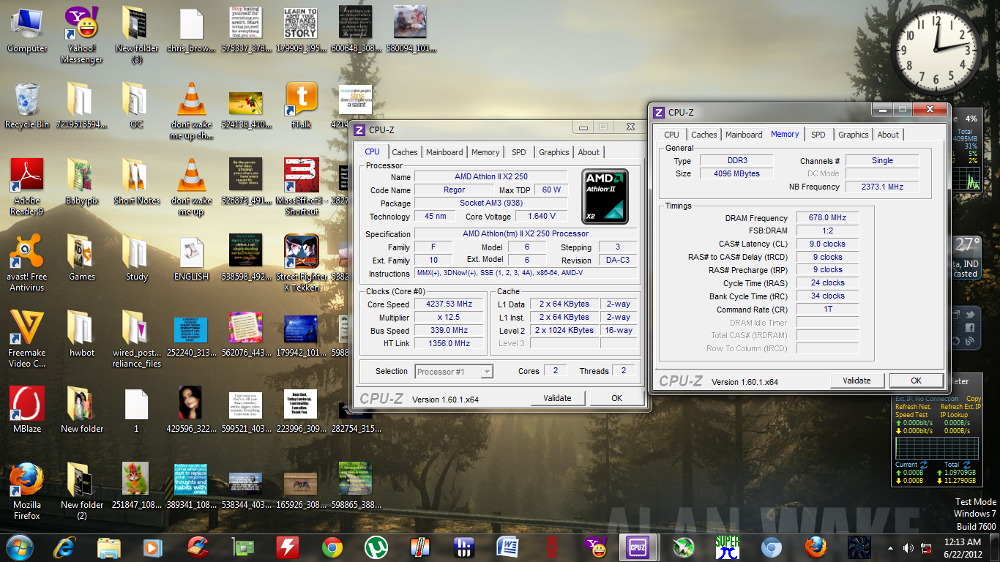The height and width of the screenshot is (562, 1000).
Task: Click the NB Frequency value 2373.1 MHz
Action: (882, 187)
